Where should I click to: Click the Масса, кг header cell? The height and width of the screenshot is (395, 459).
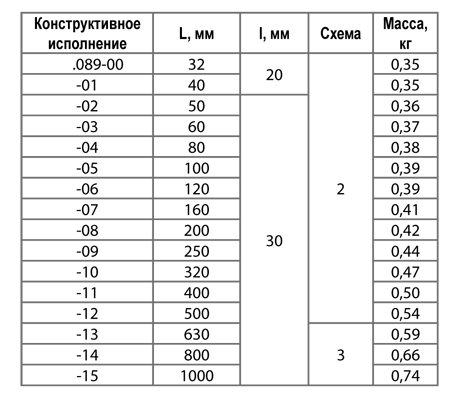tap(405, 33)
